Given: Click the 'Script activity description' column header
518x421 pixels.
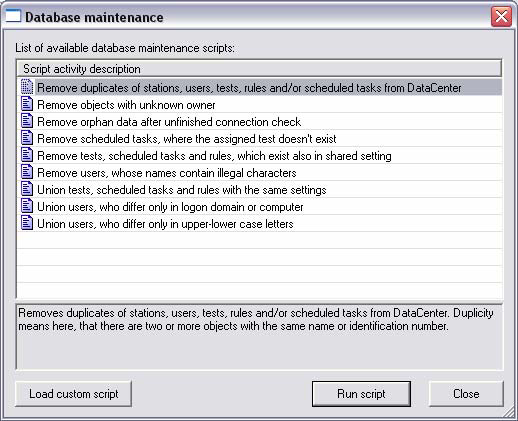Looking at the screenshot, I should tap(259, 69).
